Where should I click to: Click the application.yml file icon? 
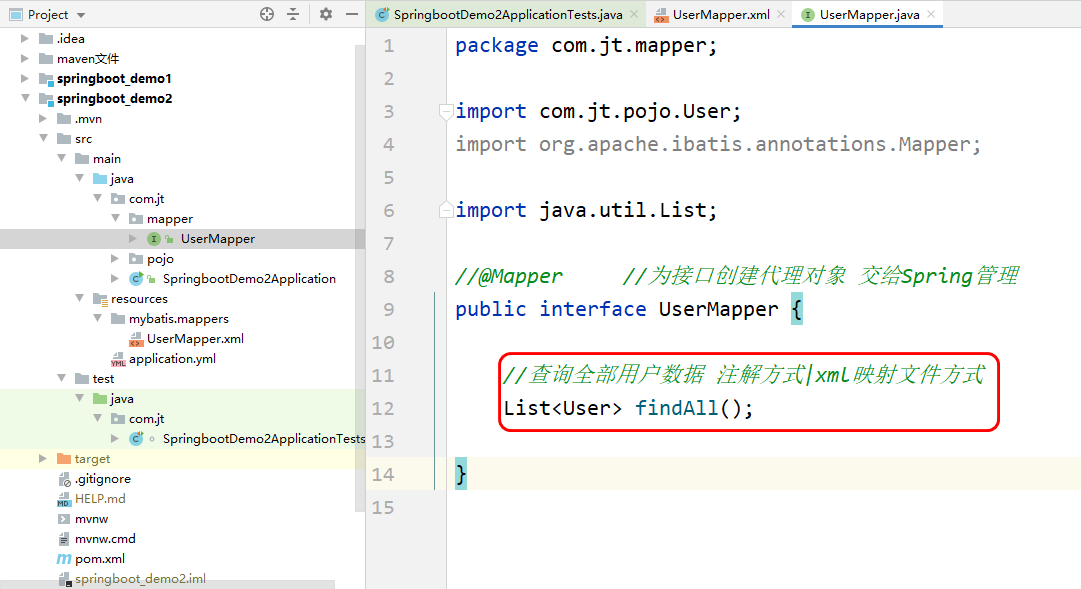point(118,359)
